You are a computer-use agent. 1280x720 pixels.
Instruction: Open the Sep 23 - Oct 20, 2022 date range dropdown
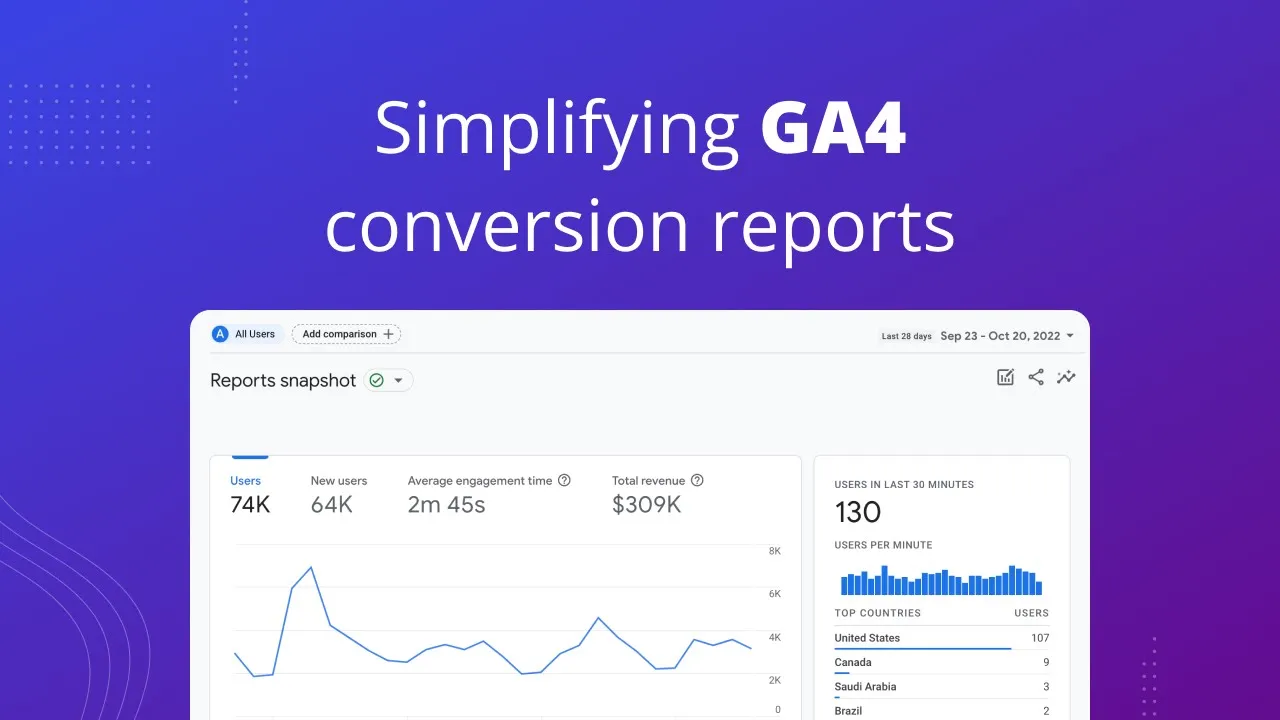point(1007,336)
